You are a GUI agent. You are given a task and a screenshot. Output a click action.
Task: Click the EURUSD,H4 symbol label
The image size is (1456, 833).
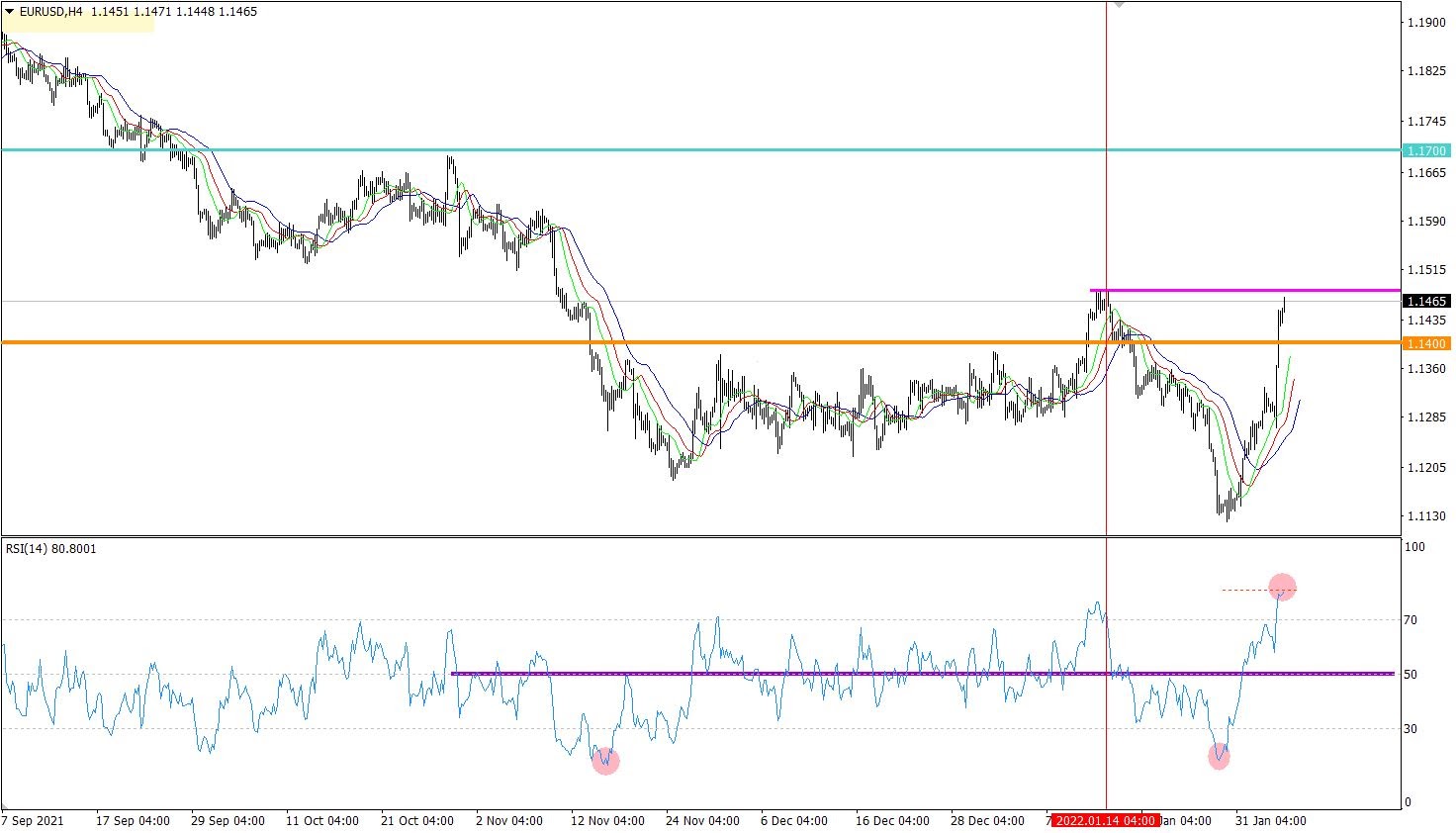51,12
